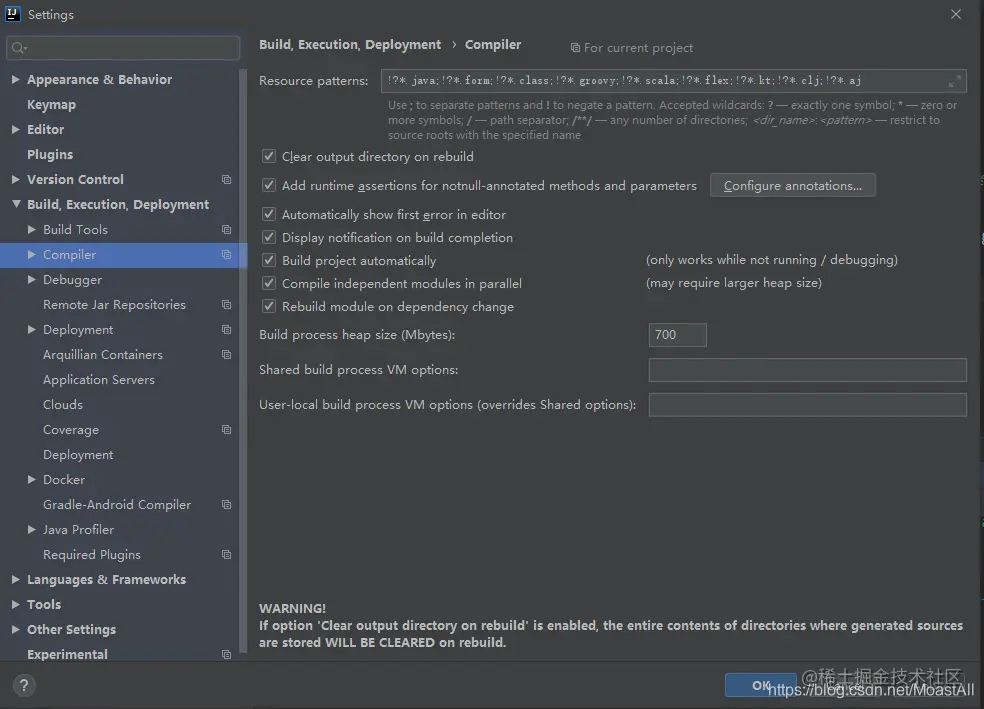This screenshot has height=709, width=984.
Task: Click the help question mark button
Action: tap(24, 685)
